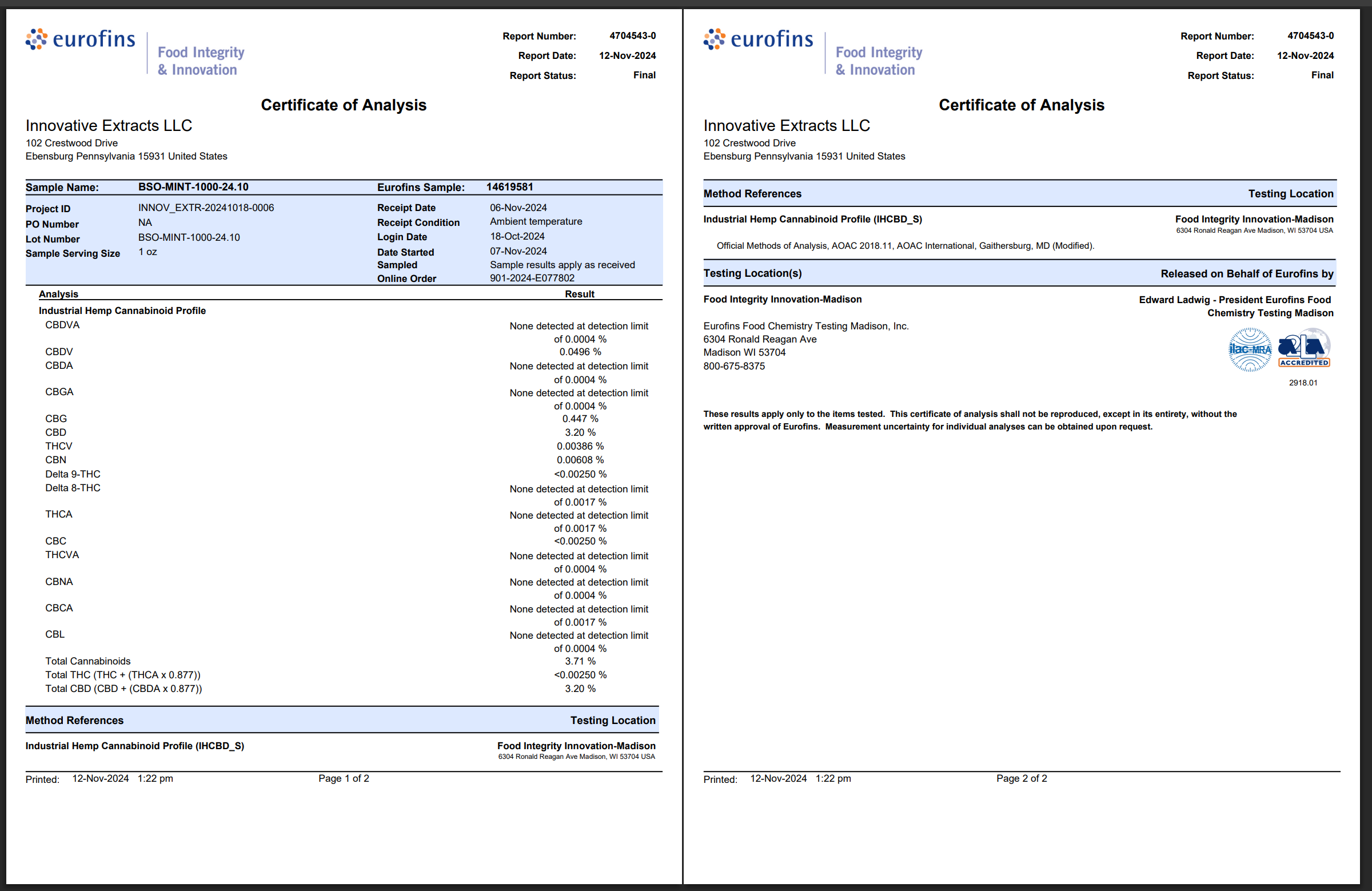Click the Certificate of Analysis heading on page 1

click(344, 105)
